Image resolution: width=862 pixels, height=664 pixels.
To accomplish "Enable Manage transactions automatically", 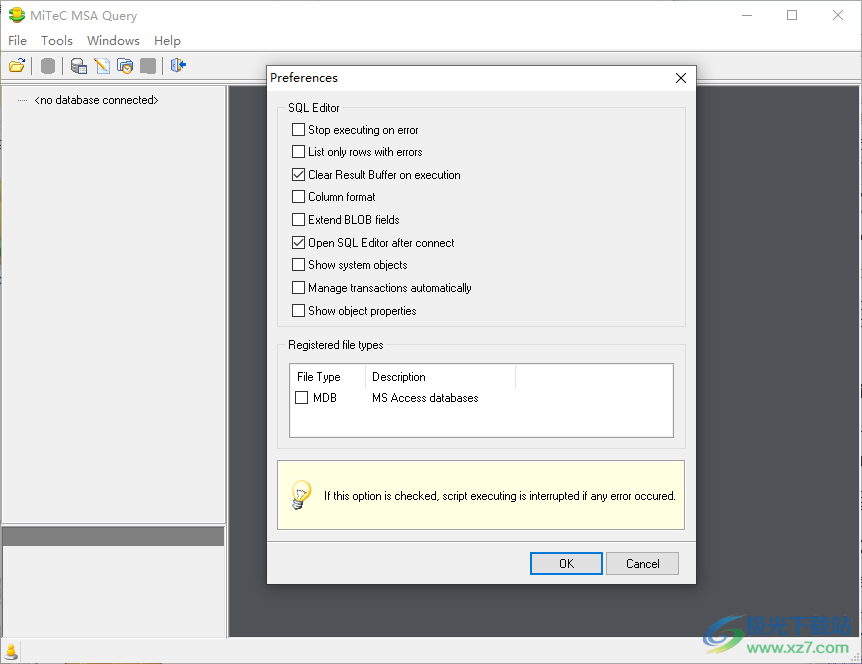I will pyautogui.click(x=299, y=288).
